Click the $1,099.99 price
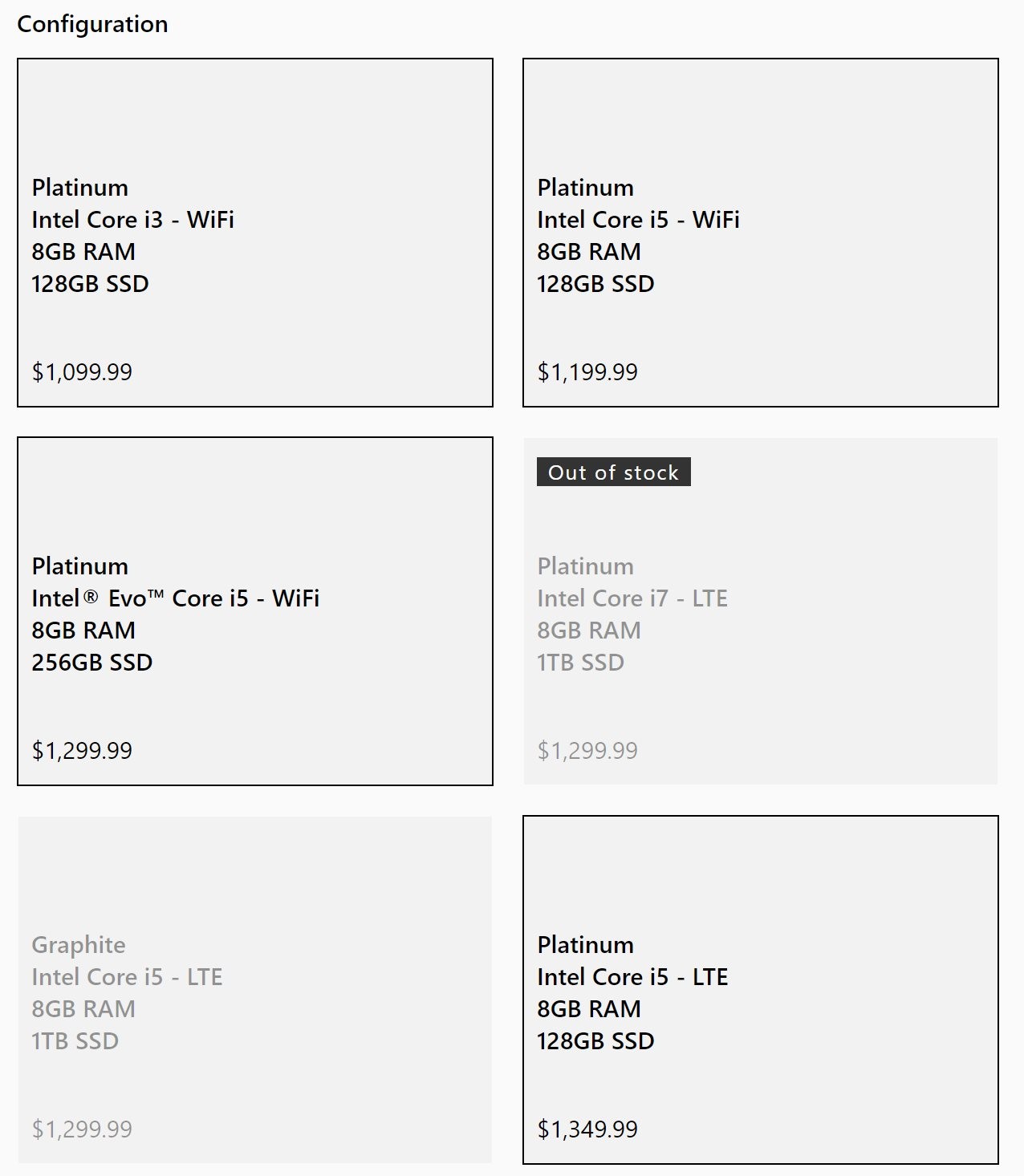1024x1176 pixels. (82, 372)
